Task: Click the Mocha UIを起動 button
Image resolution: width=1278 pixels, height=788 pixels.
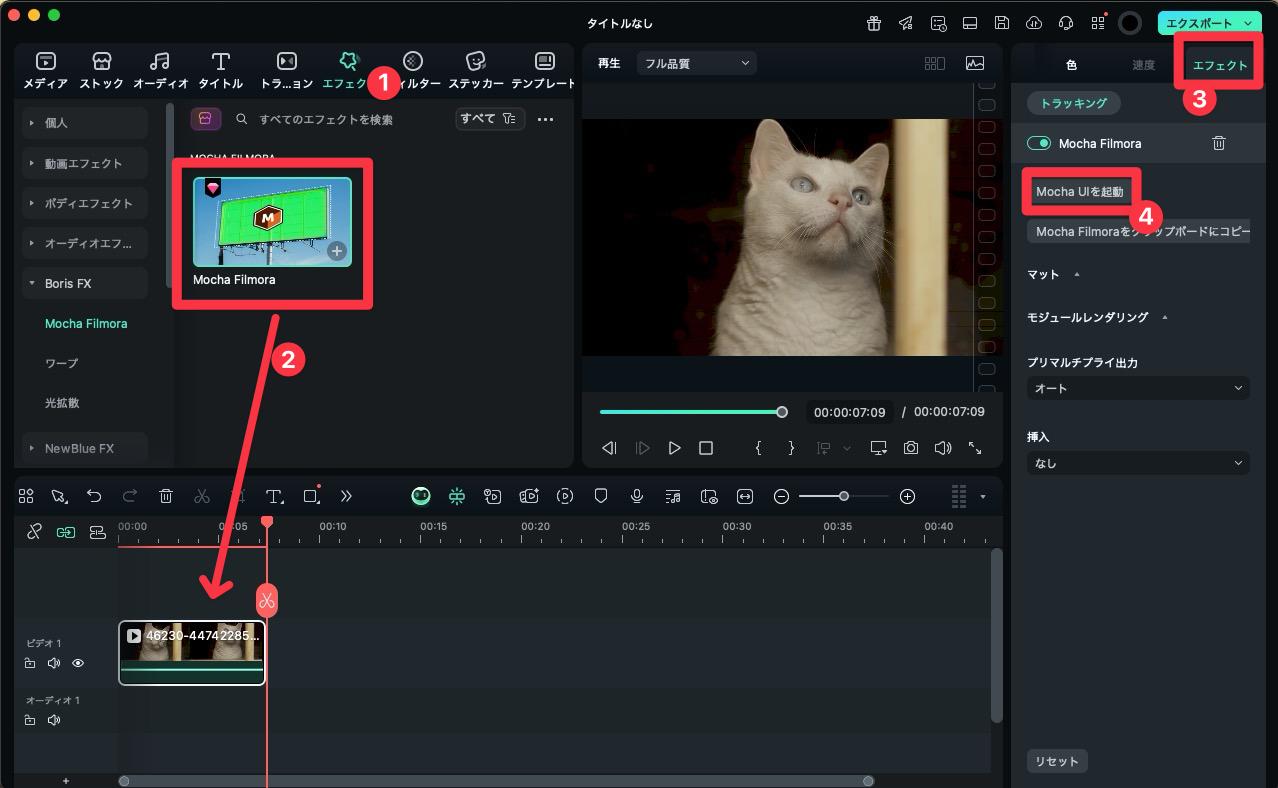Action: click(1080, 192)
